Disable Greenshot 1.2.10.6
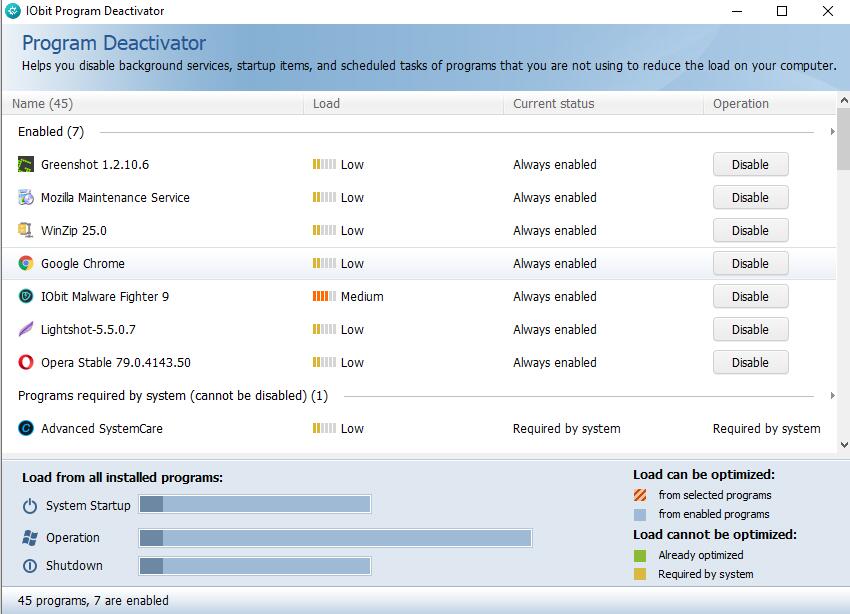850x614 pixels. [x=750, y=164]
